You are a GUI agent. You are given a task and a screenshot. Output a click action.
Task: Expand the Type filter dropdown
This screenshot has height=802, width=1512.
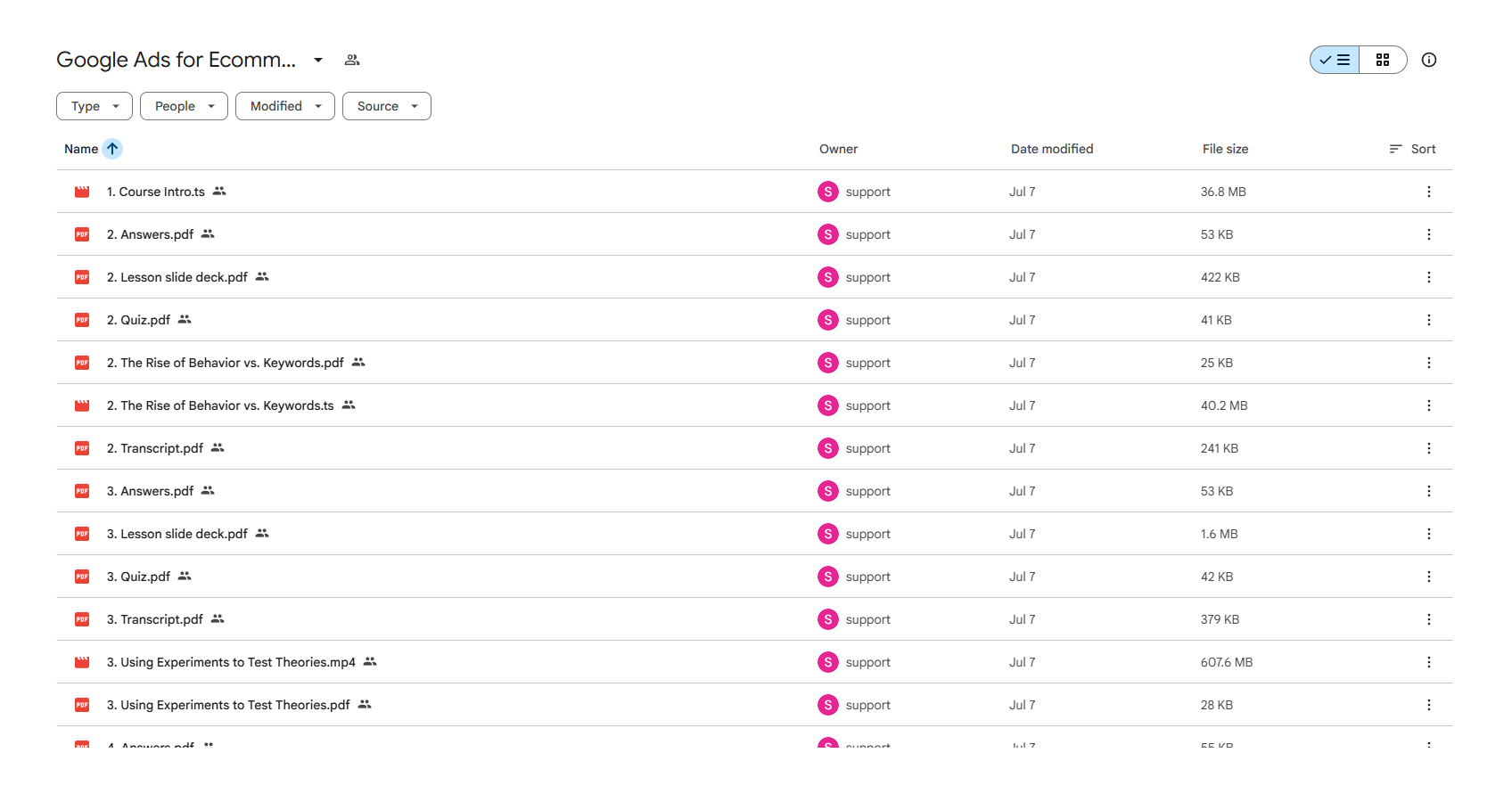click(x=94, y=106)
